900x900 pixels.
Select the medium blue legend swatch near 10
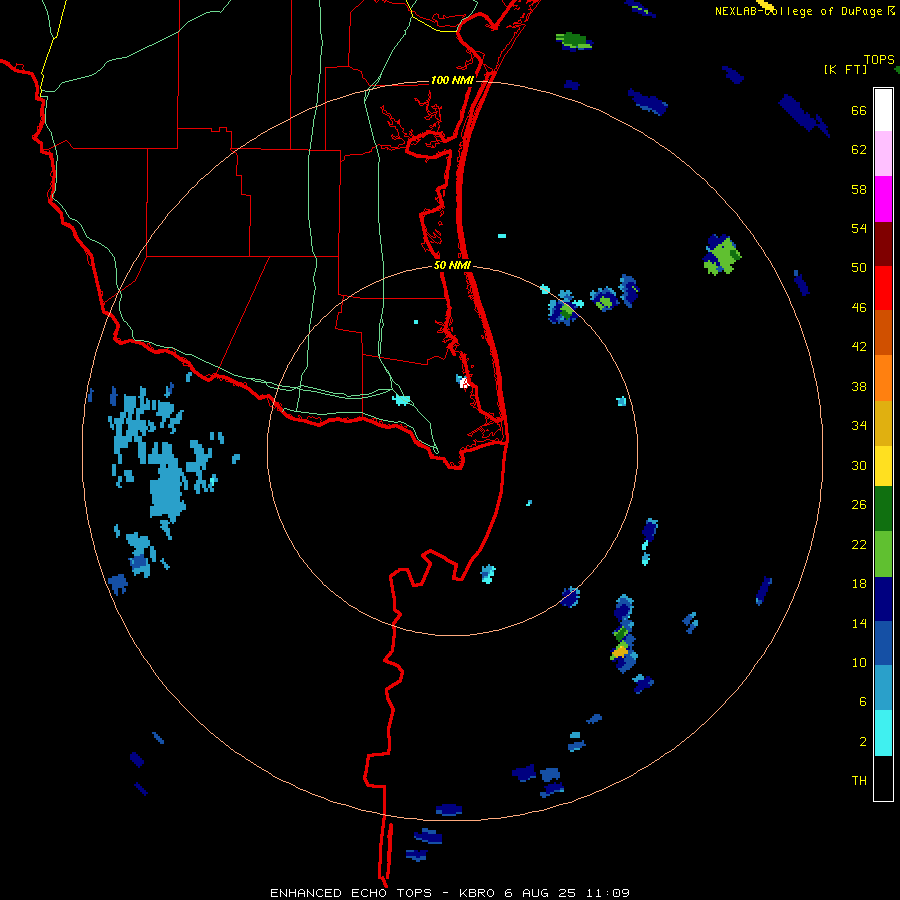pos(883,643)
